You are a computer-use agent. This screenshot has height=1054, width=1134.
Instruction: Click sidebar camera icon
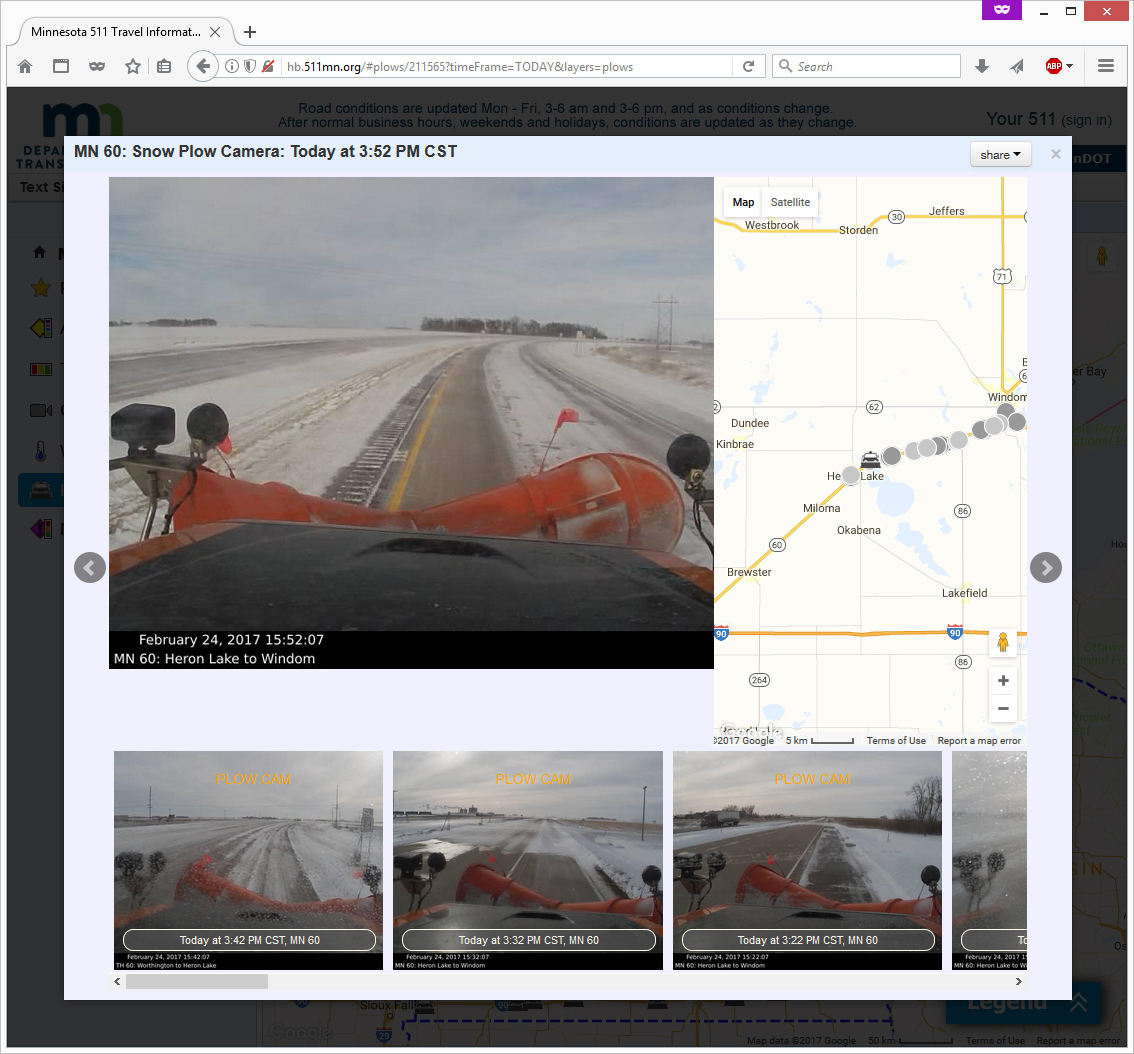tap(40, 411)
